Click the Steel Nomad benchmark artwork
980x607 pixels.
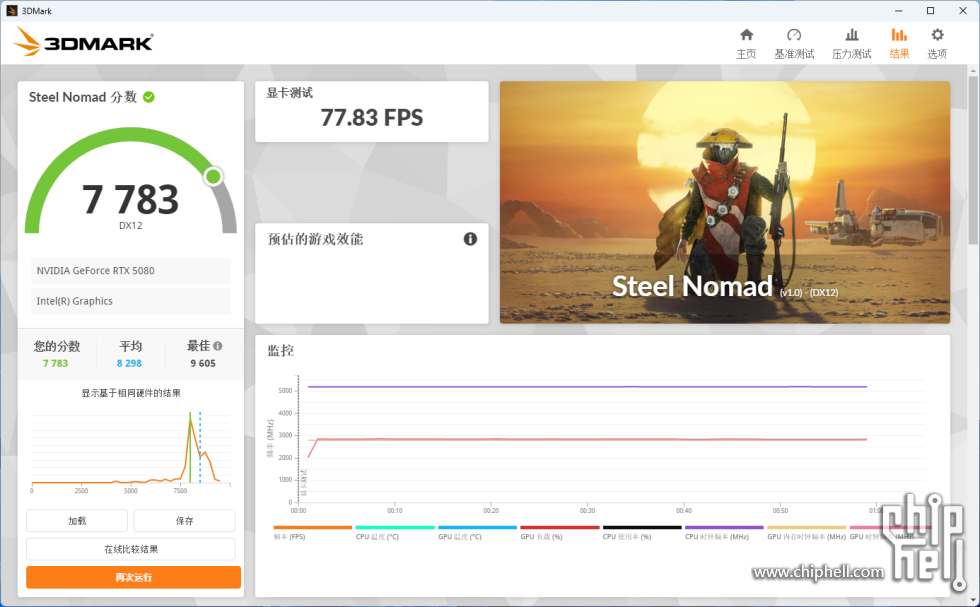click(724, 202)
